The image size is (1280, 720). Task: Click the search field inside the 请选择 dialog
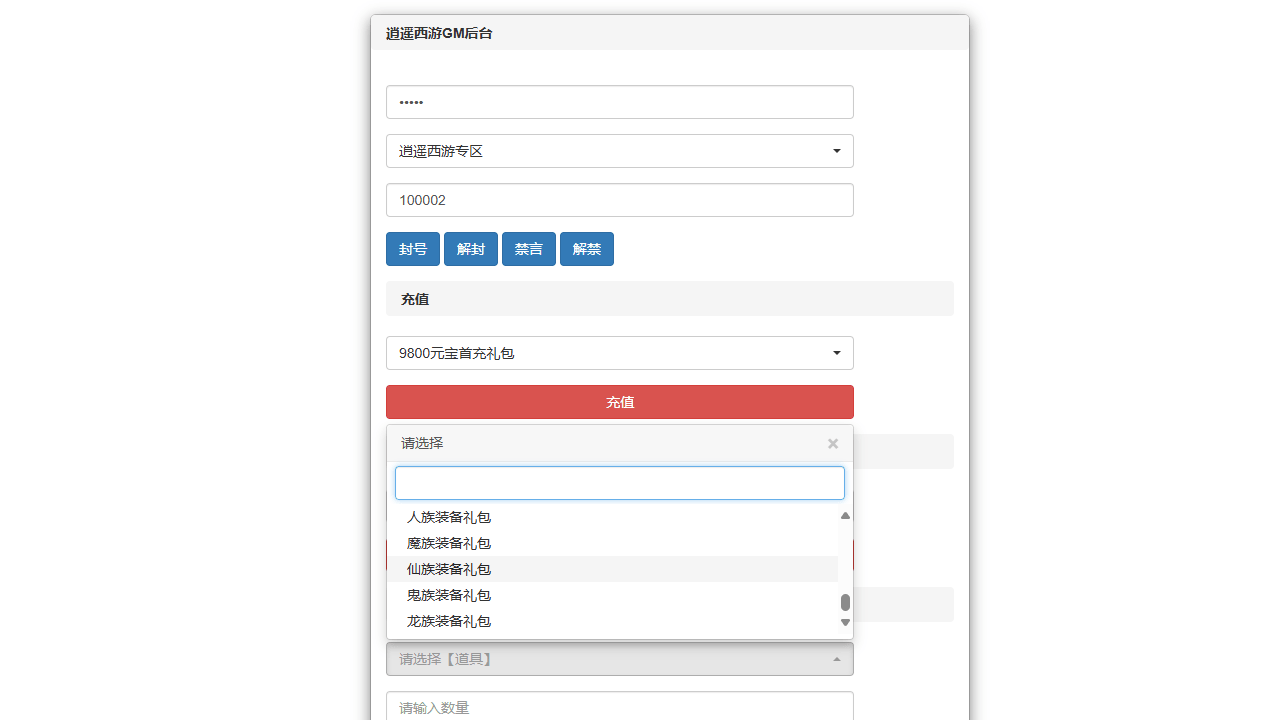(620, 483)
